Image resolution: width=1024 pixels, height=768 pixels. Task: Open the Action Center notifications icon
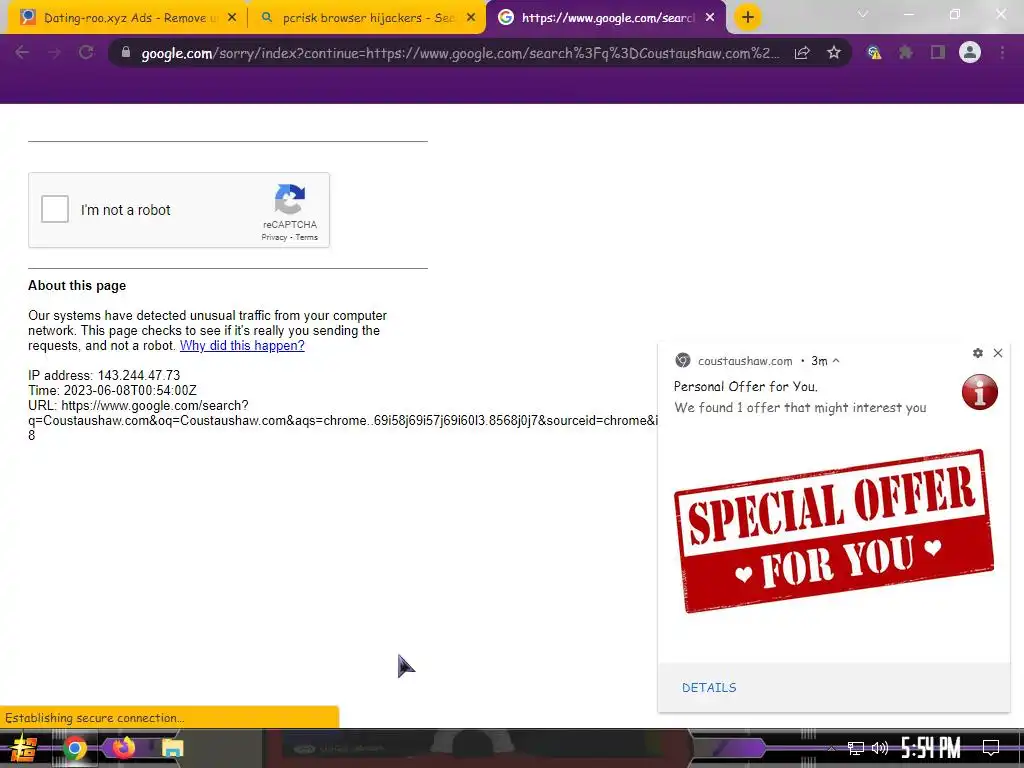coord(991,748)
